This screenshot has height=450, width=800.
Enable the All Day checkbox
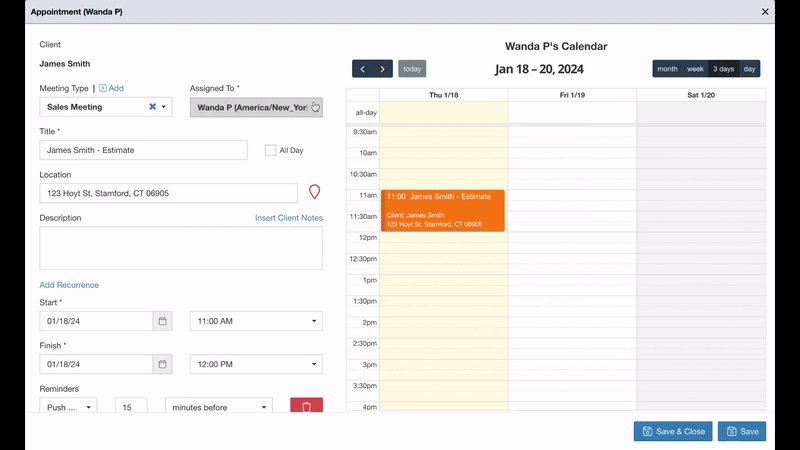point(270,150)
